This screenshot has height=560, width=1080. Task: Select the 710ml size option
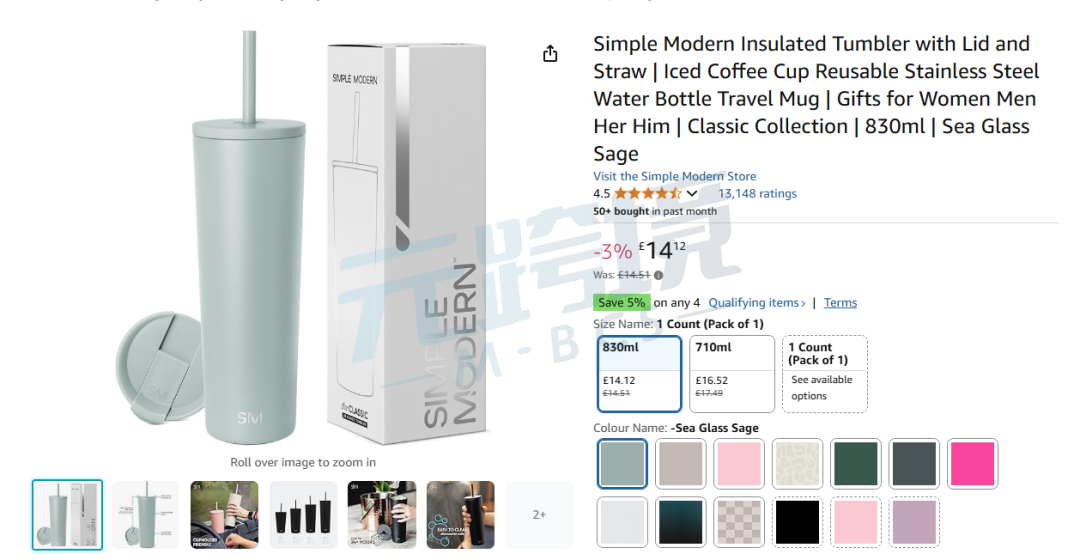tap(731, 373)
